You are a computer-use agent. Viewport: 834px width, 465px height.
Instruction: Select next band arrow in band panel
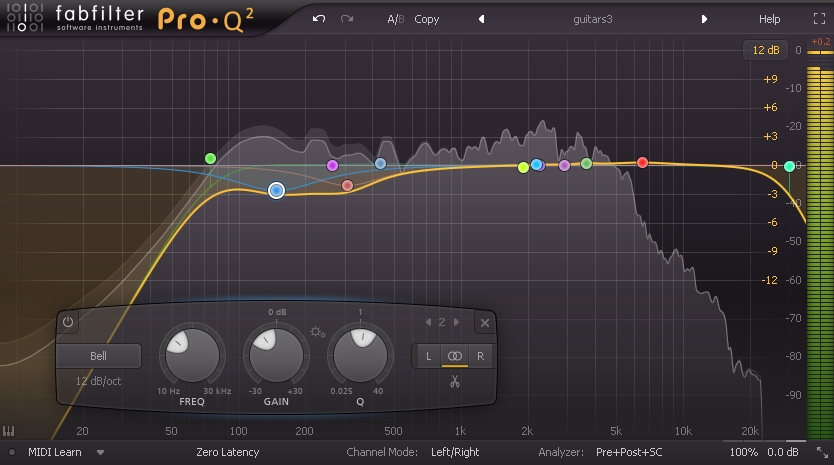coord(456,322)
